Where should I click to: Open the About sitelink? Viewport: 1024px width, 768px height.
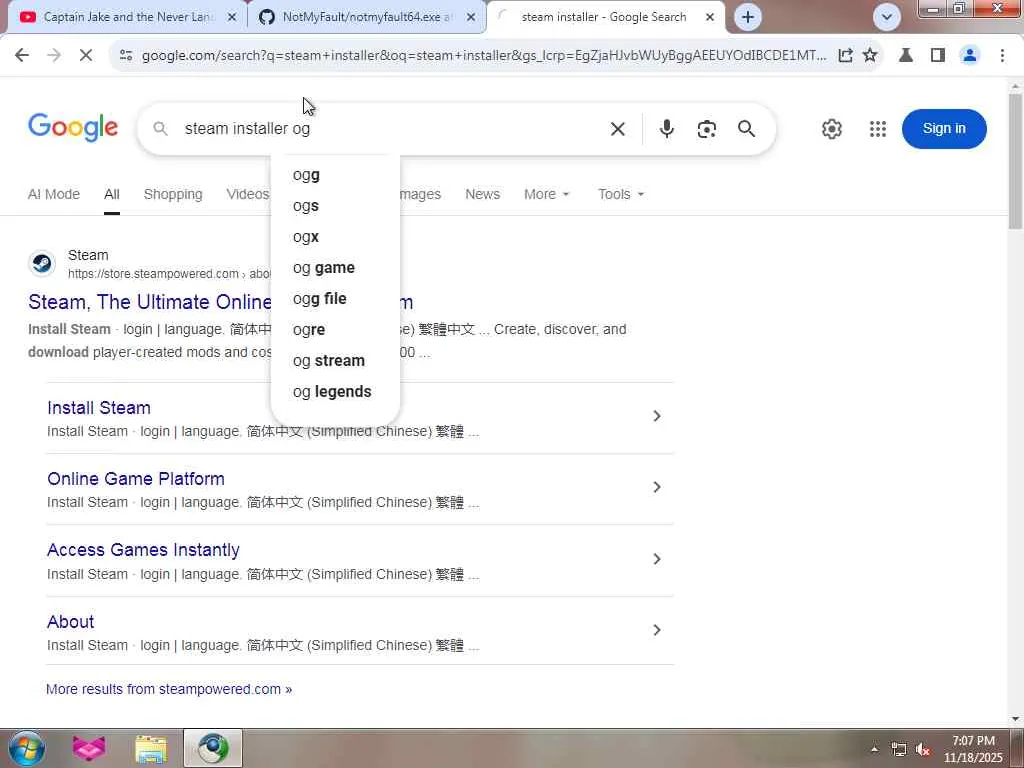point(71,622)
